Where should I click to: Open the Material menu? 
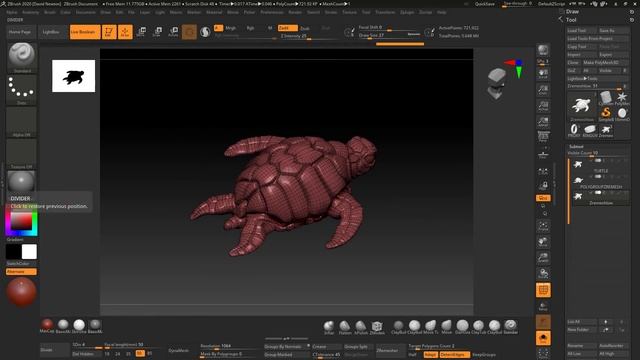click(x=214, y=12)
